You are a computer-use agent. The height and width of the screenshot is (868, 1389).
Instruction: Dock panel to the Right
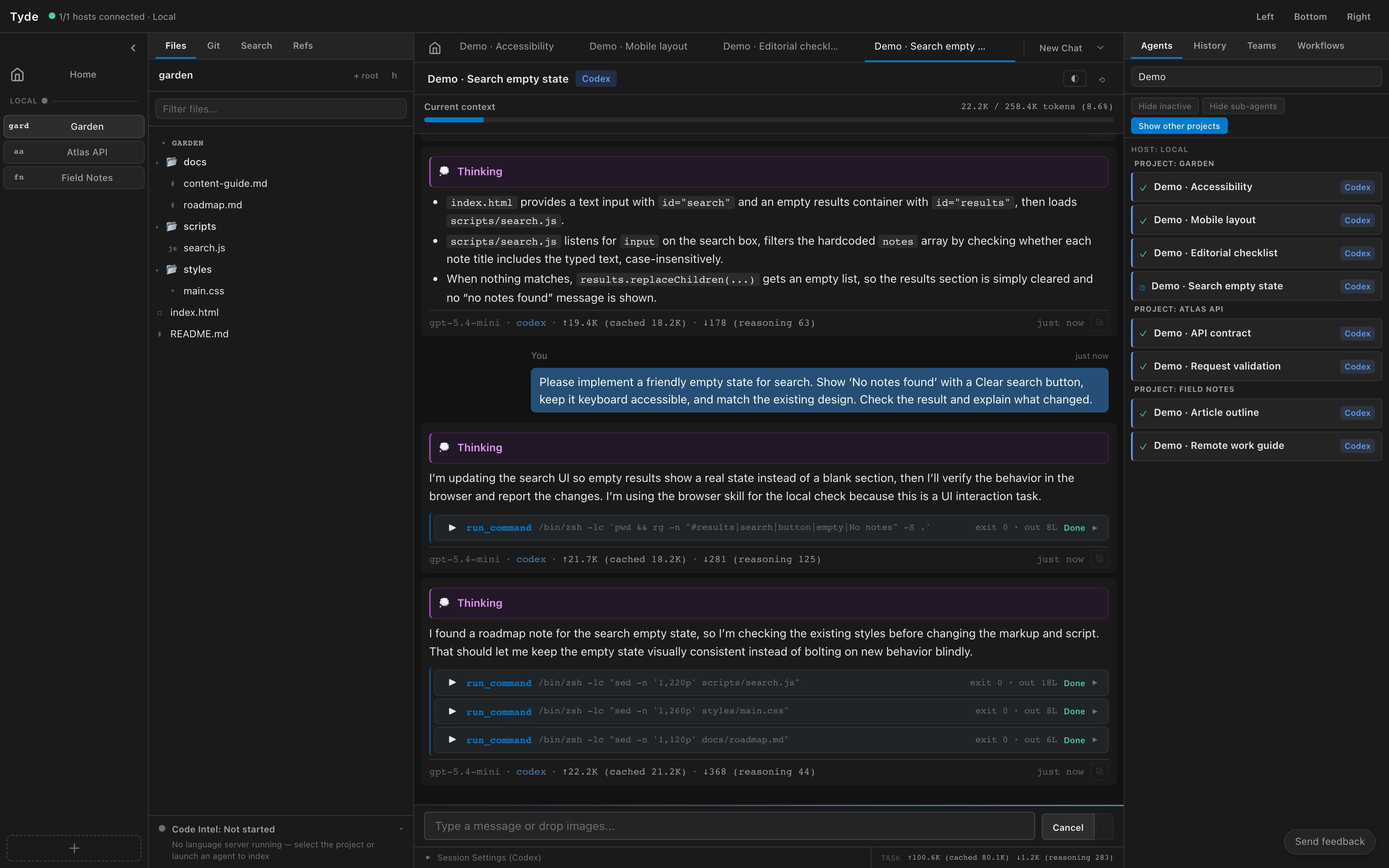pyautogui.click(x=1358, y=17)
